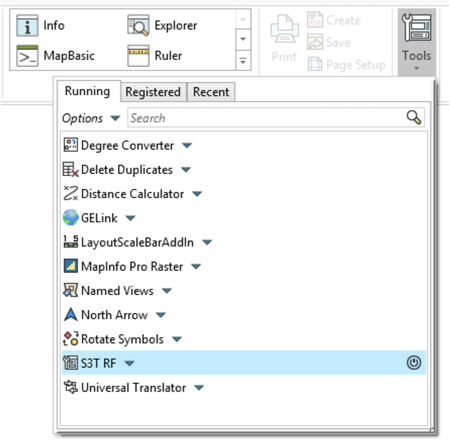Open the Rotate Symbols dropdown arrow
The width and height of the screenshot is (450, 440).
tap(177, 339)
